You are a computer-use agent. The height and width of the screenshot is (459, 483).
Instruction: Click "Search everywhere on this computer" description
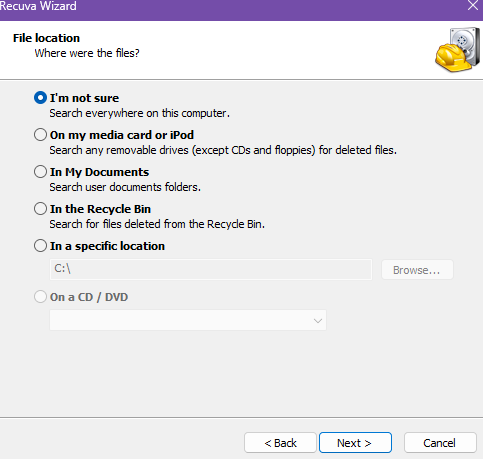(x=140, y=113)
